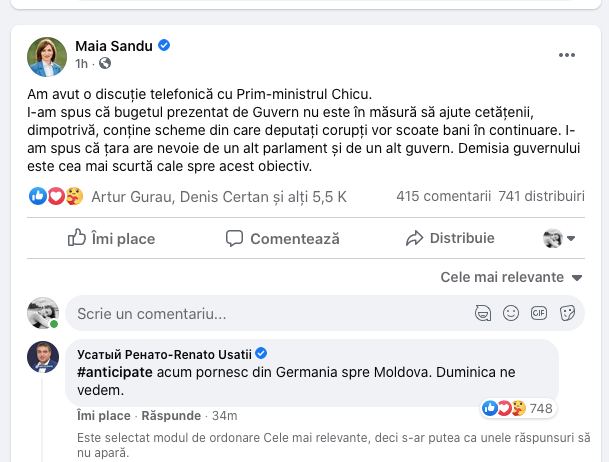
Task: Click the avatar emoji icon in the comment box
Action: coord(483,313)
